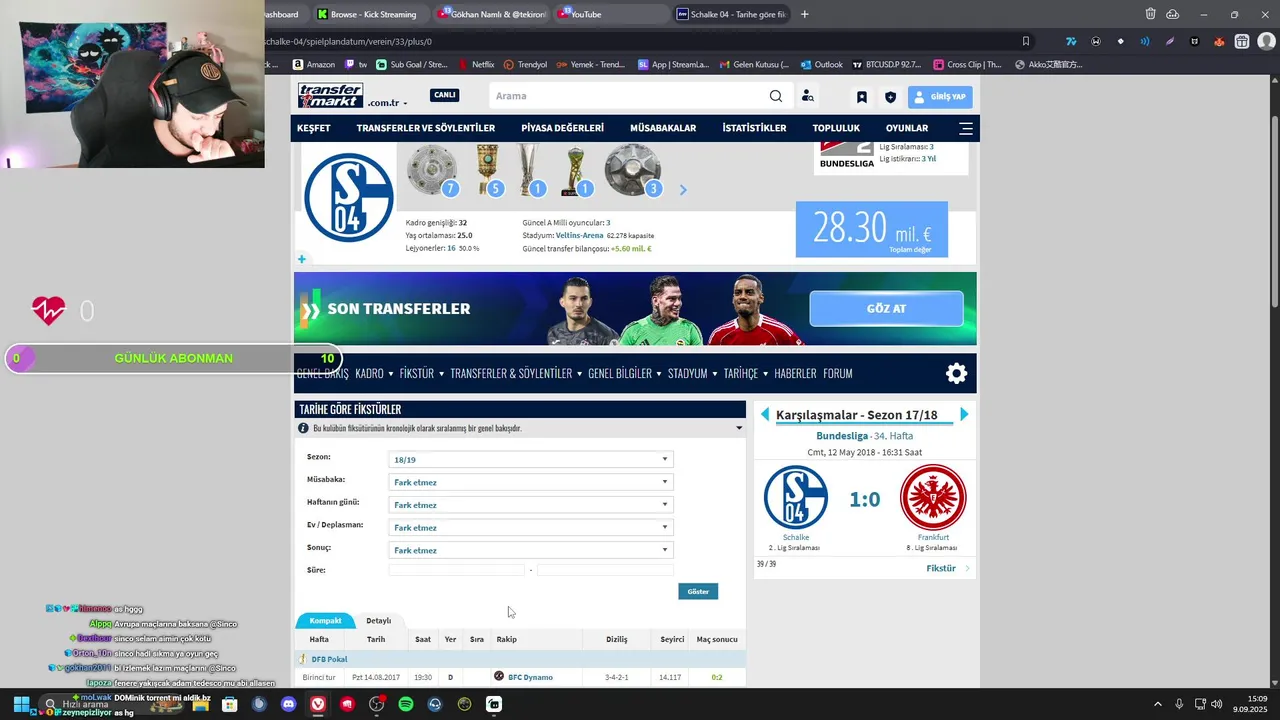
Task: Bookmark page with address bar bookmark icon
Action: click(x=1025, y=41)
